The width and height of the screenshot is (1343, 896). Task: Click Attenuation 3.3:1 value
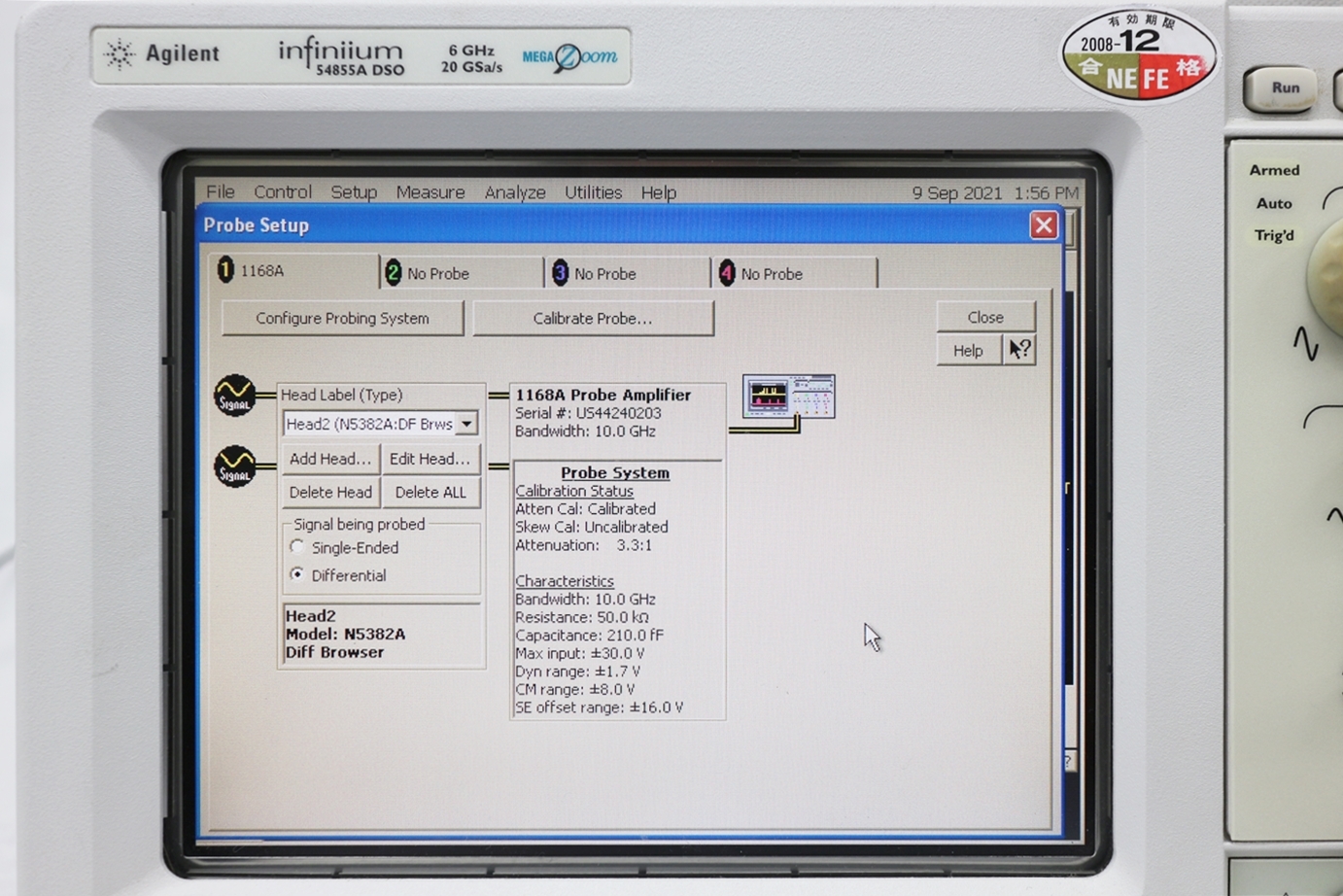click(634, 545)
